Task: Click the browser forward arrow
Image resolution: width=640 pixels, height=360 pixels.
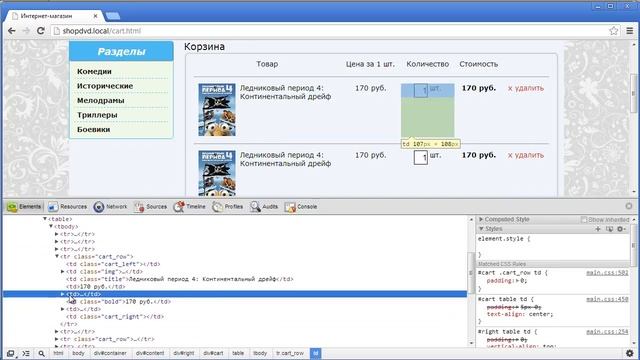Action: (26, 31)
